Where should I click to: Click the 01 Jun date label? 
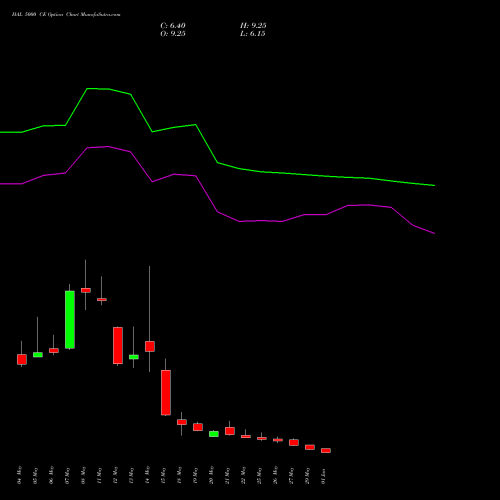323,476
